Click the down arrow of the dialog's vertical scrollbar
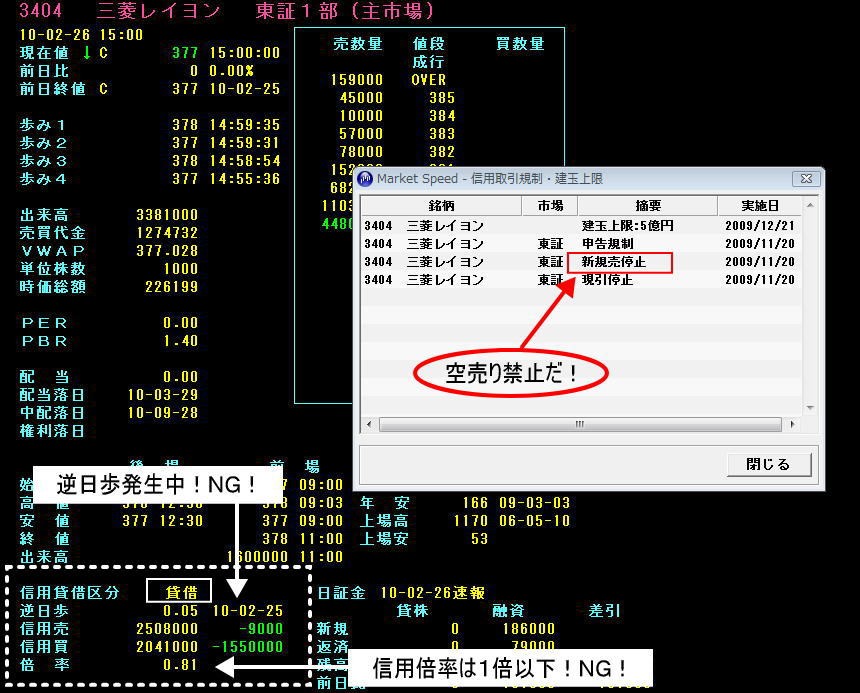Screen dimensions: 860x693 [810, 408]
